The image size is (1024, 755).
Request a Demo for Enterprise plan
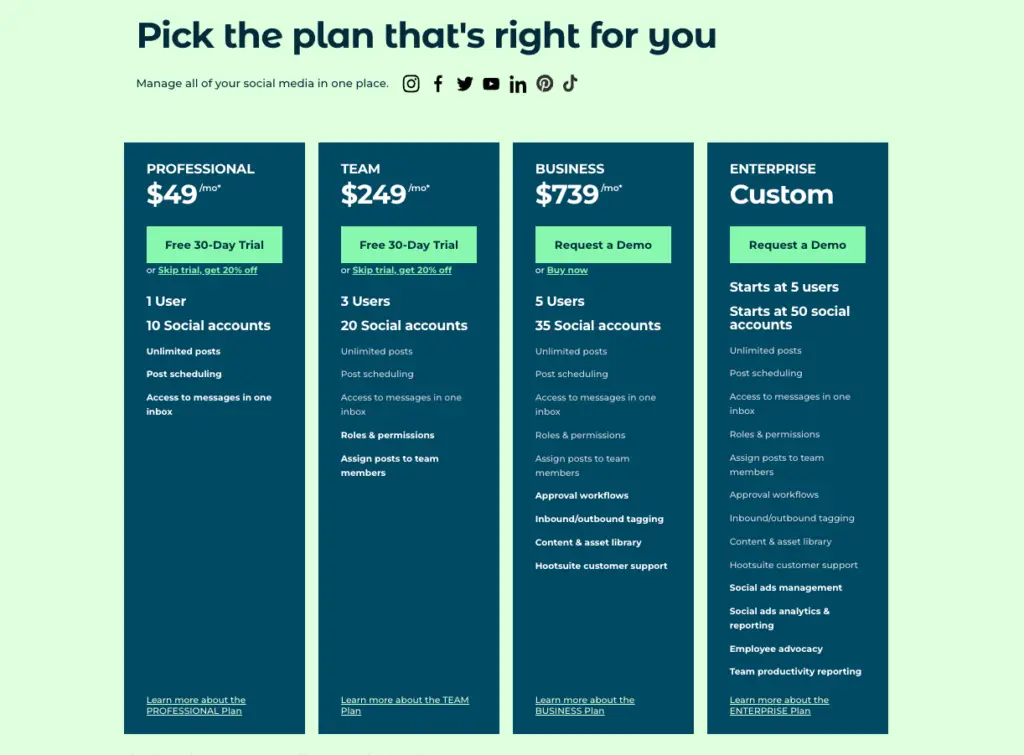797,245
